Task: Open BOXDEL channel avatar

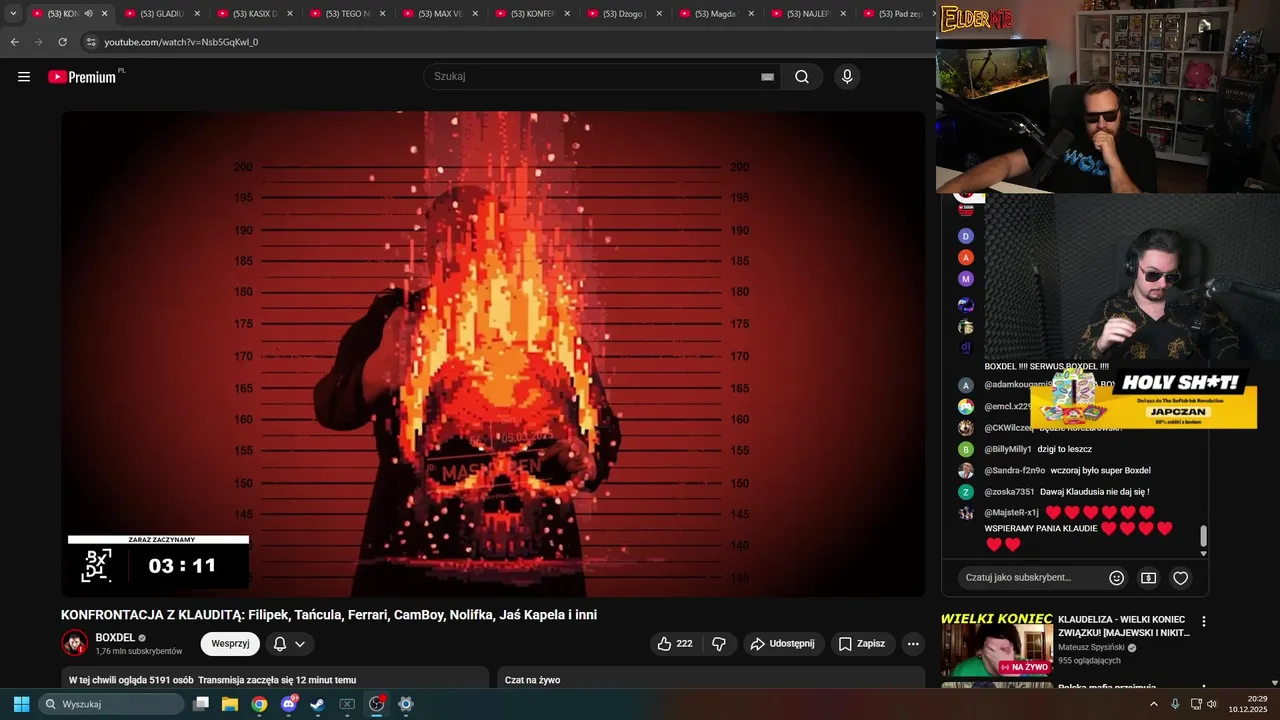Action: point(75,643)
